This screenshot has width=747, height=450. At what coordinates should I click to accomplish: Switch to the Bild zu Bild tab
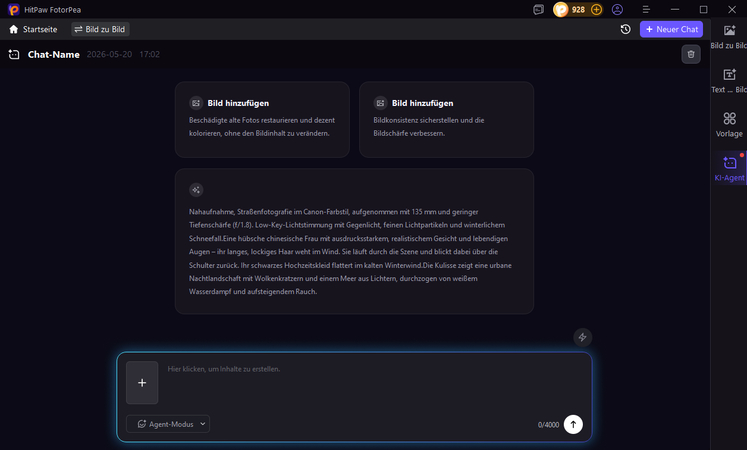(x=100, y=30)
